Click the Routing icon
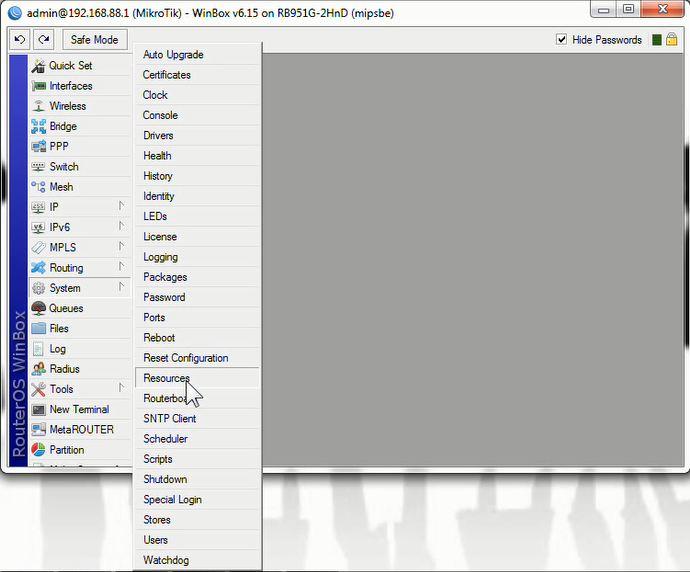 [38, 268]
